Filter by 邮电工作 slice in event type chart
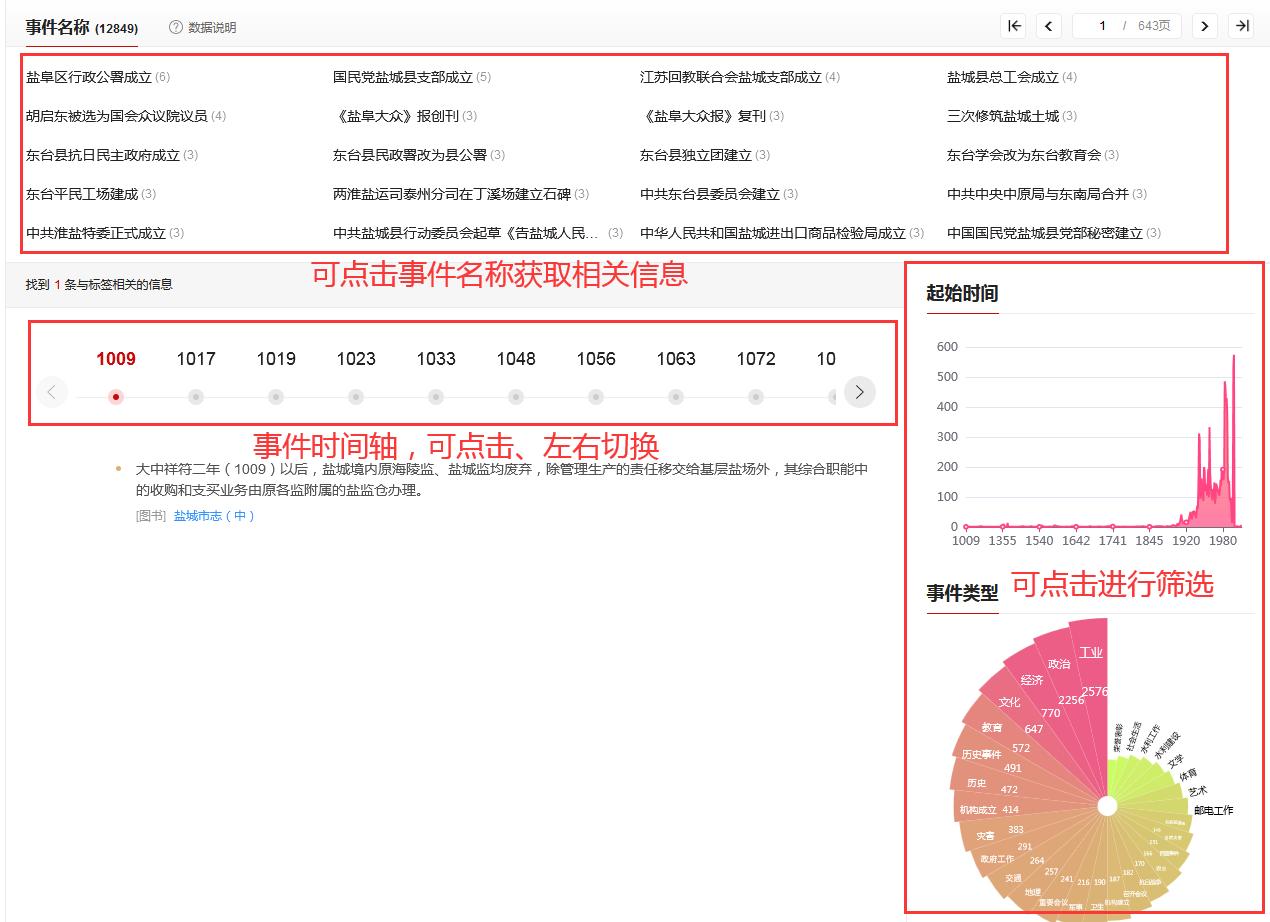The image size is (1270, 922). point(1213,810)
